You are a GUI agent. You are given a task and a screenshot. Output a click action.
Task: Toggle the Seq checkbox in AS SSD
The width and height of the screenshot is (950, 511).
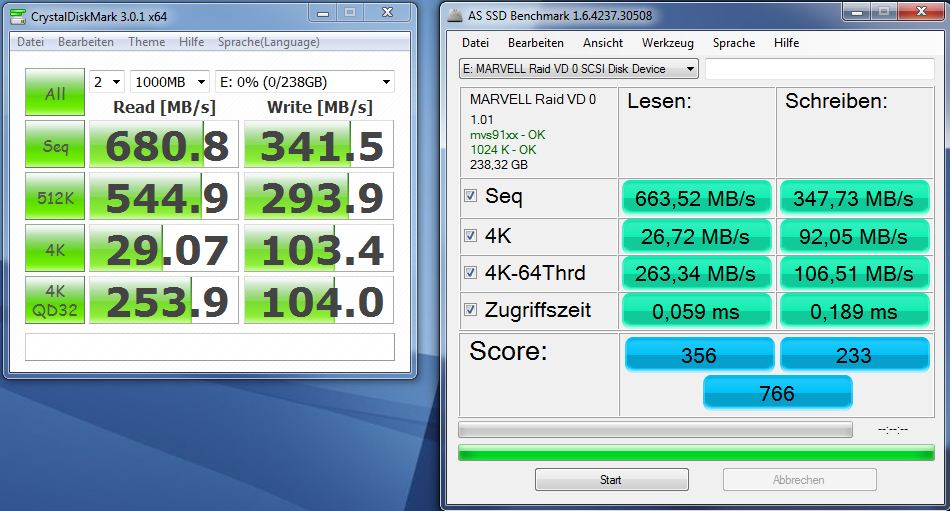point(470,196)
